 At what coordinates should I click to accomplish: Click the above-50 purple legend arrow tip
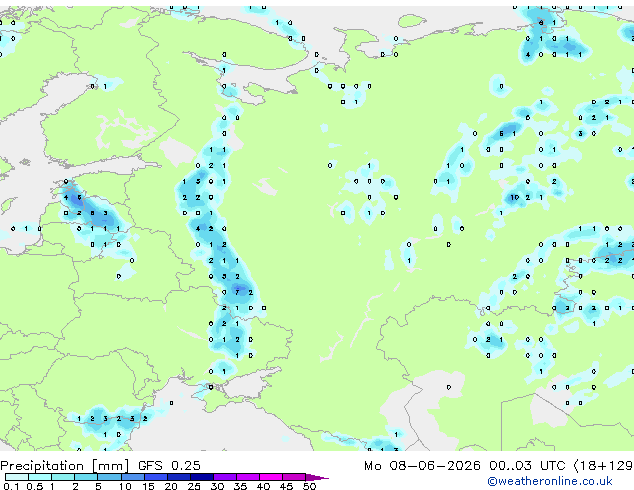317,477
